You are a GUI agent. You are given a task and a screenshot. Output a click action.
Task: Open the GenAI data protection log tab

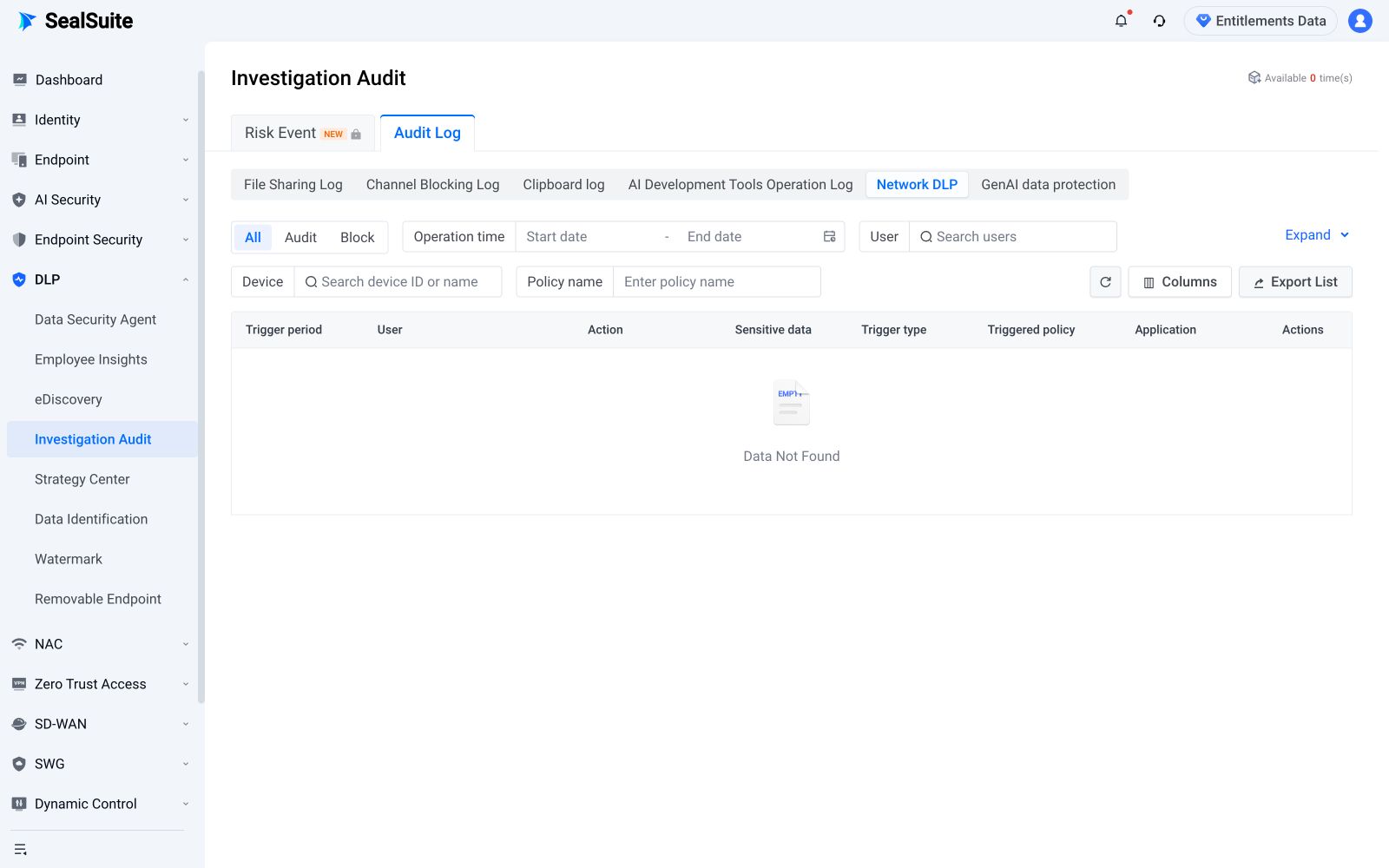point(1048,184)
